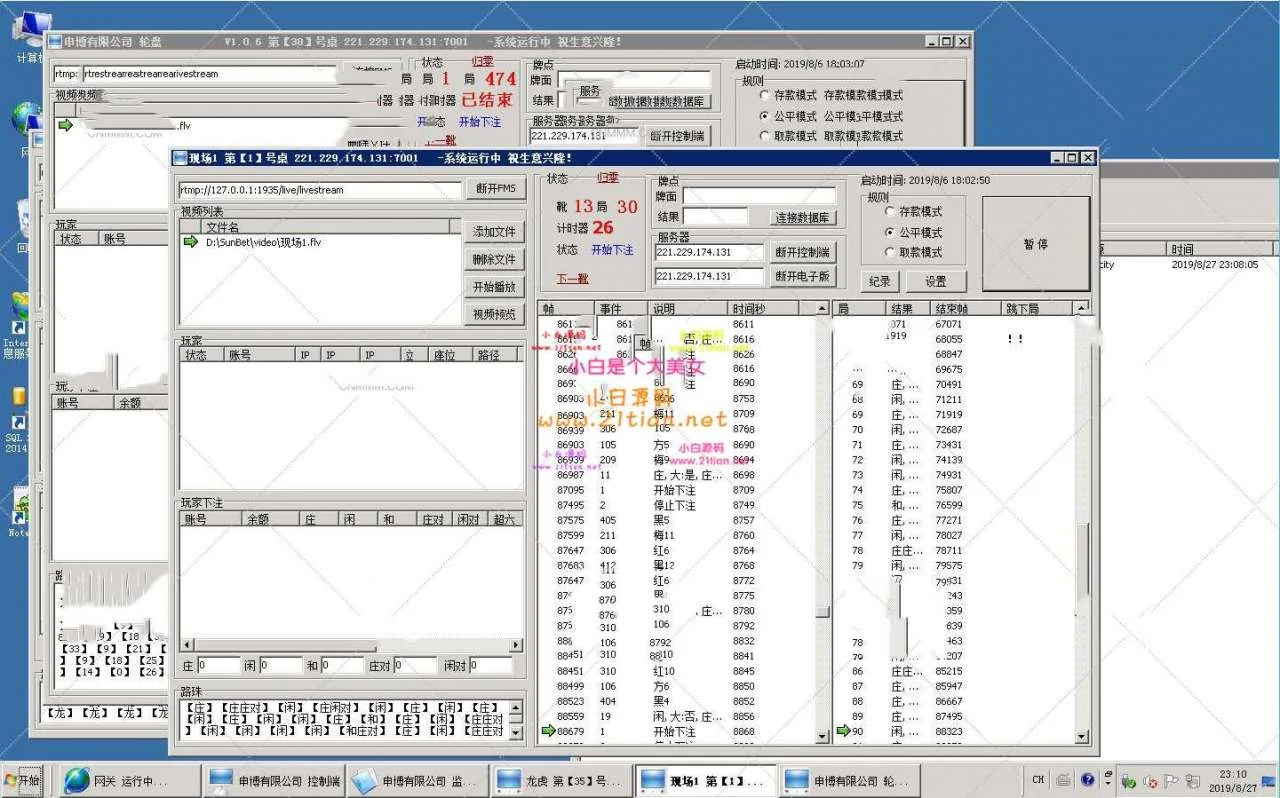Choose the 取款模式 radio button
Viewport: 1280px width, 798px height.
pos(890,252)
